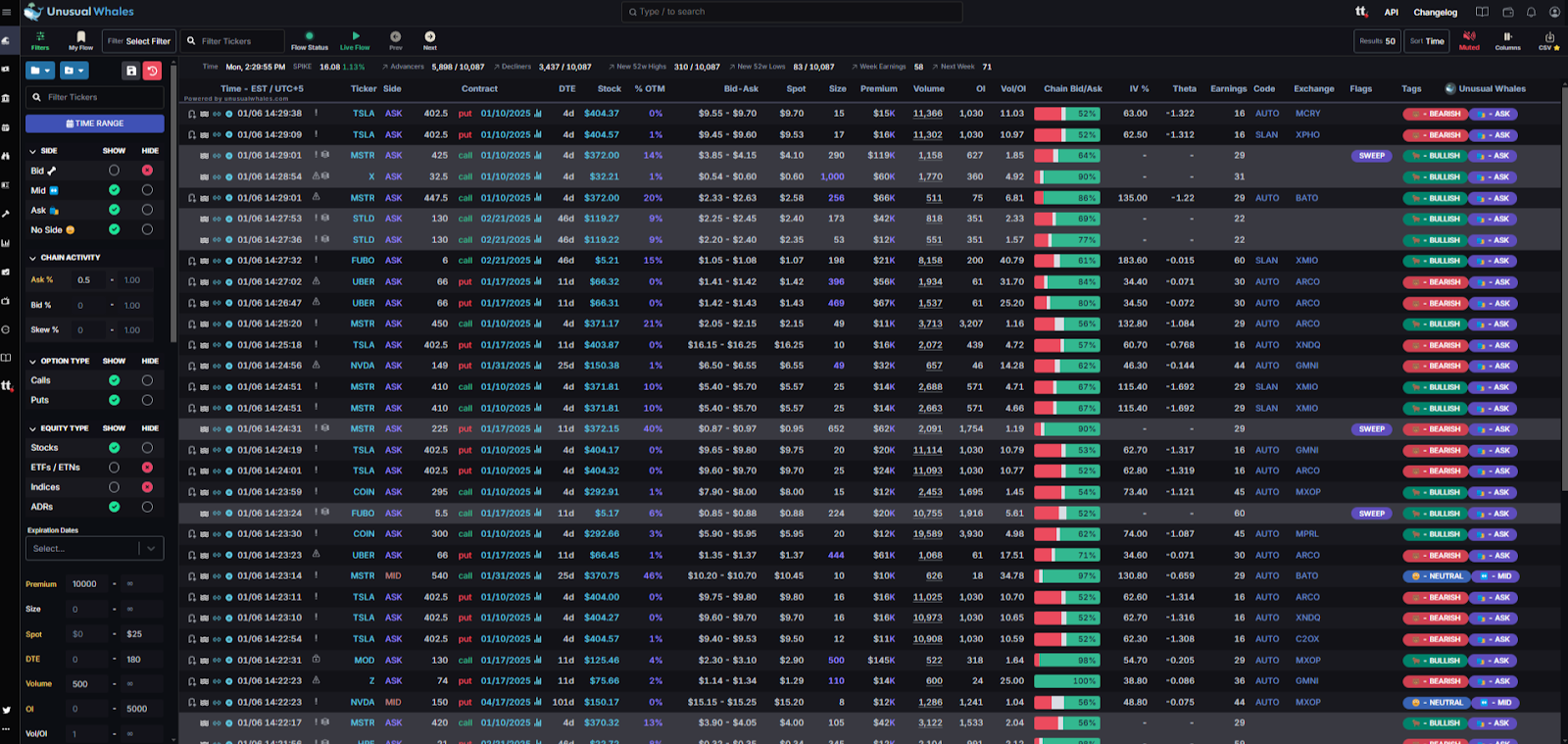Open the Sort Time dropdown
This screenshot has height=744, width=1568.
1427,41
